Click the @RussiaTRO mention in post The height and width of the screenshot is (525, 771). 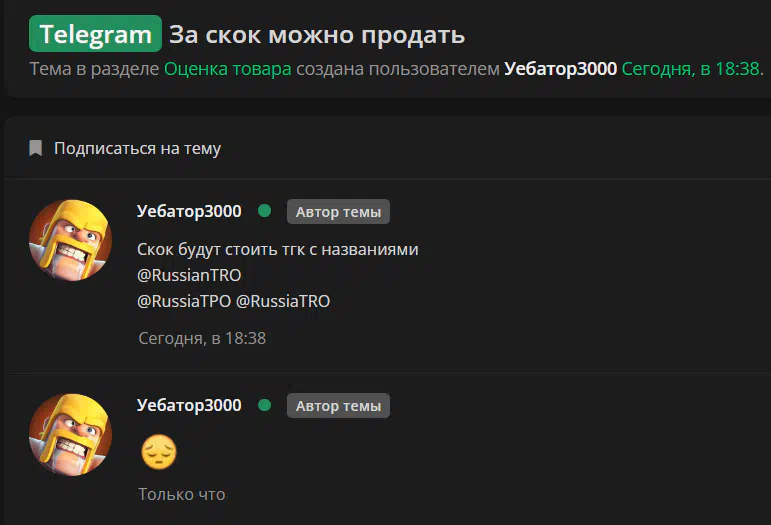point(283,301)
